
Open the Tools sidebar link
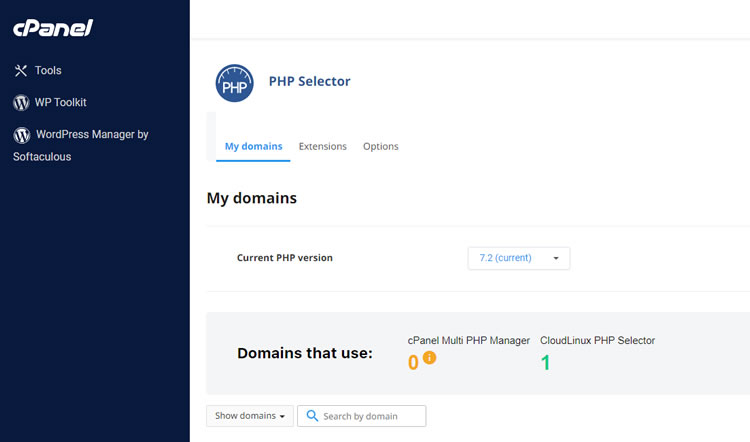point(48,70)
